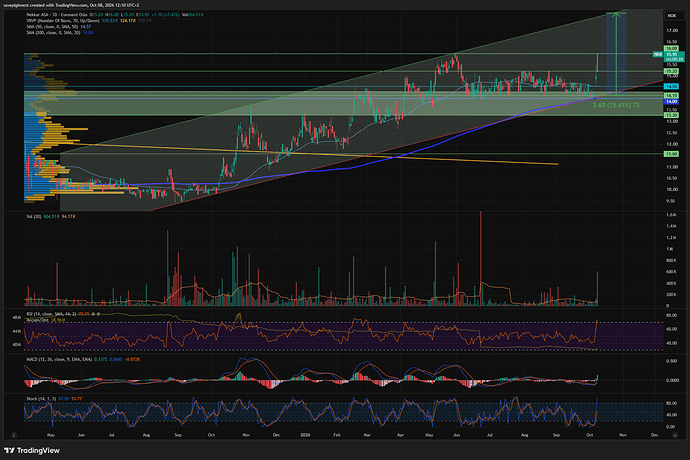Image resolution: width=690 pixels, height=460 pixels.
Task: Click the 0.0000 MACD axis value
Action: coord(672,380)
